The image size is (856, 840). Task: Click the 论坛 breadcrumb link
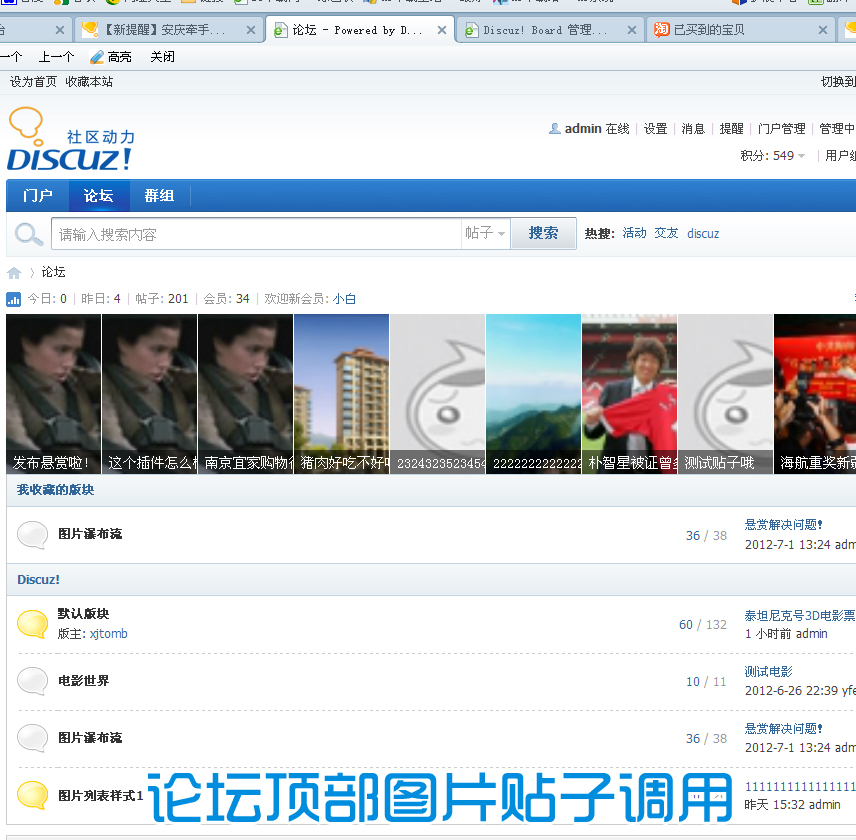(54, 272)
